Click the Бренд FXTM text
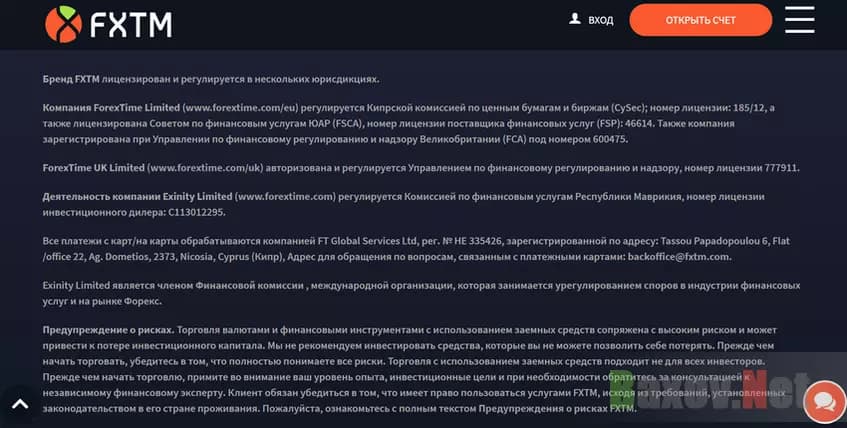847x428 pixels. [71, 79]
